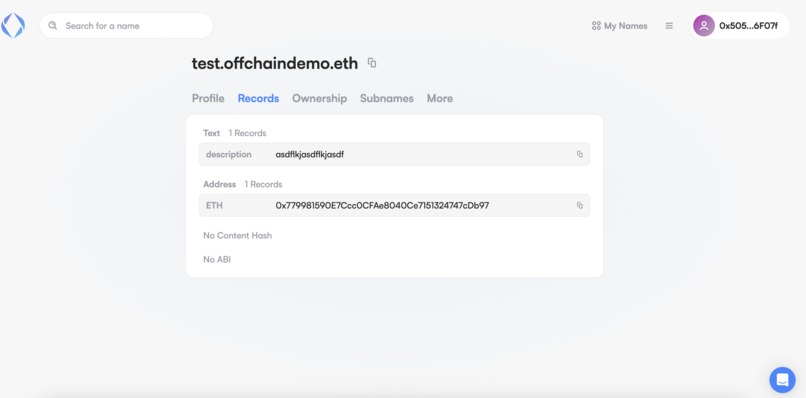
Task: Open the hamburger menu
Action: click(669, 26)
